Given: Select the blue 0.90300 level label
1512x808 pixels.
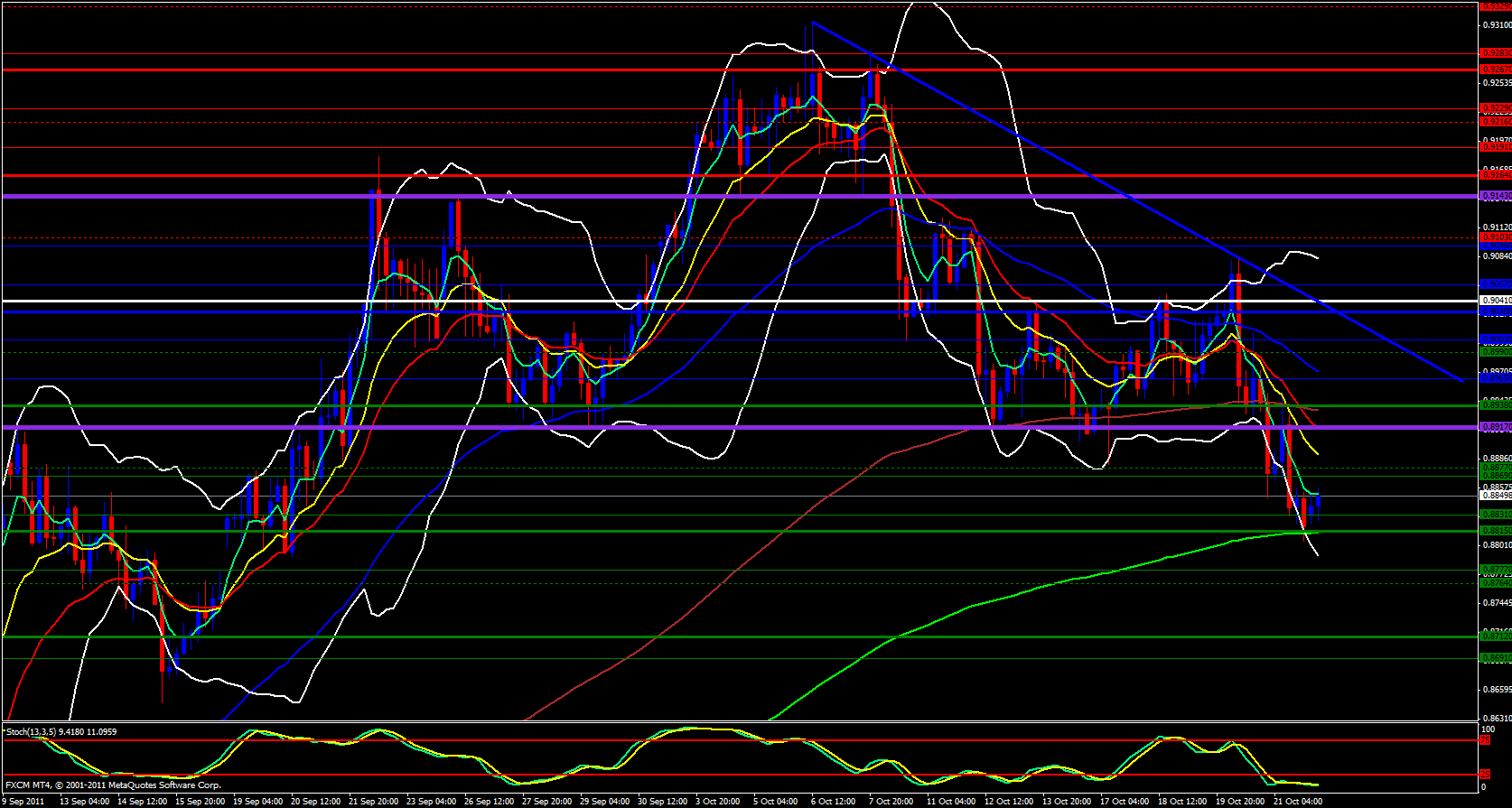Looking at the screenshot, I should coord(1495,311).
